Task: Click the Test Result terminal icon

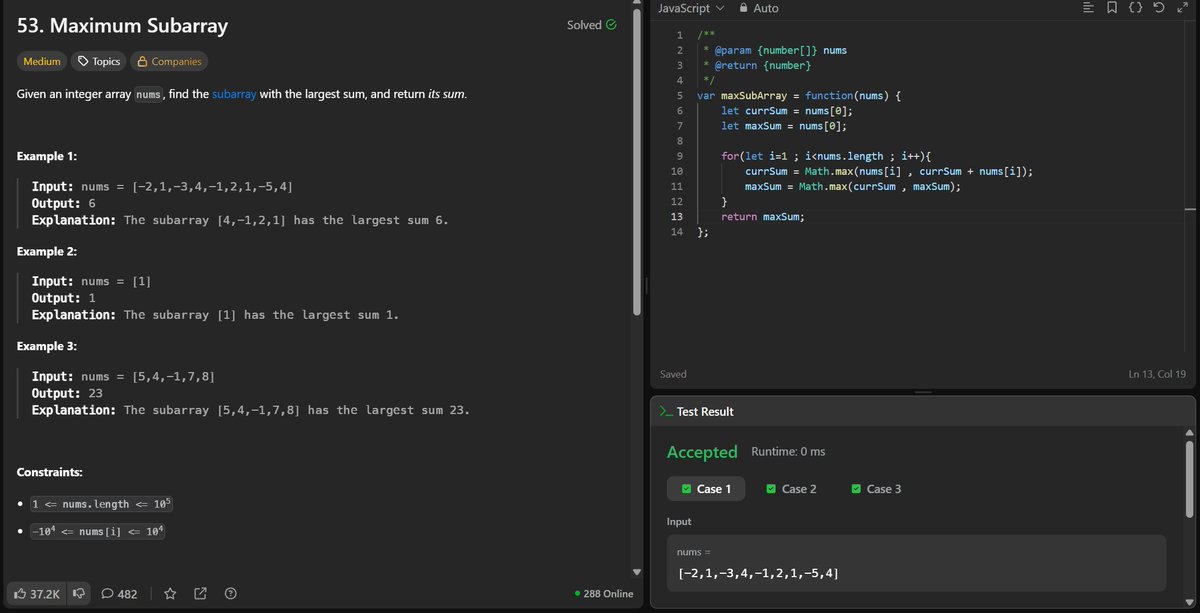Action: point(666,412)
